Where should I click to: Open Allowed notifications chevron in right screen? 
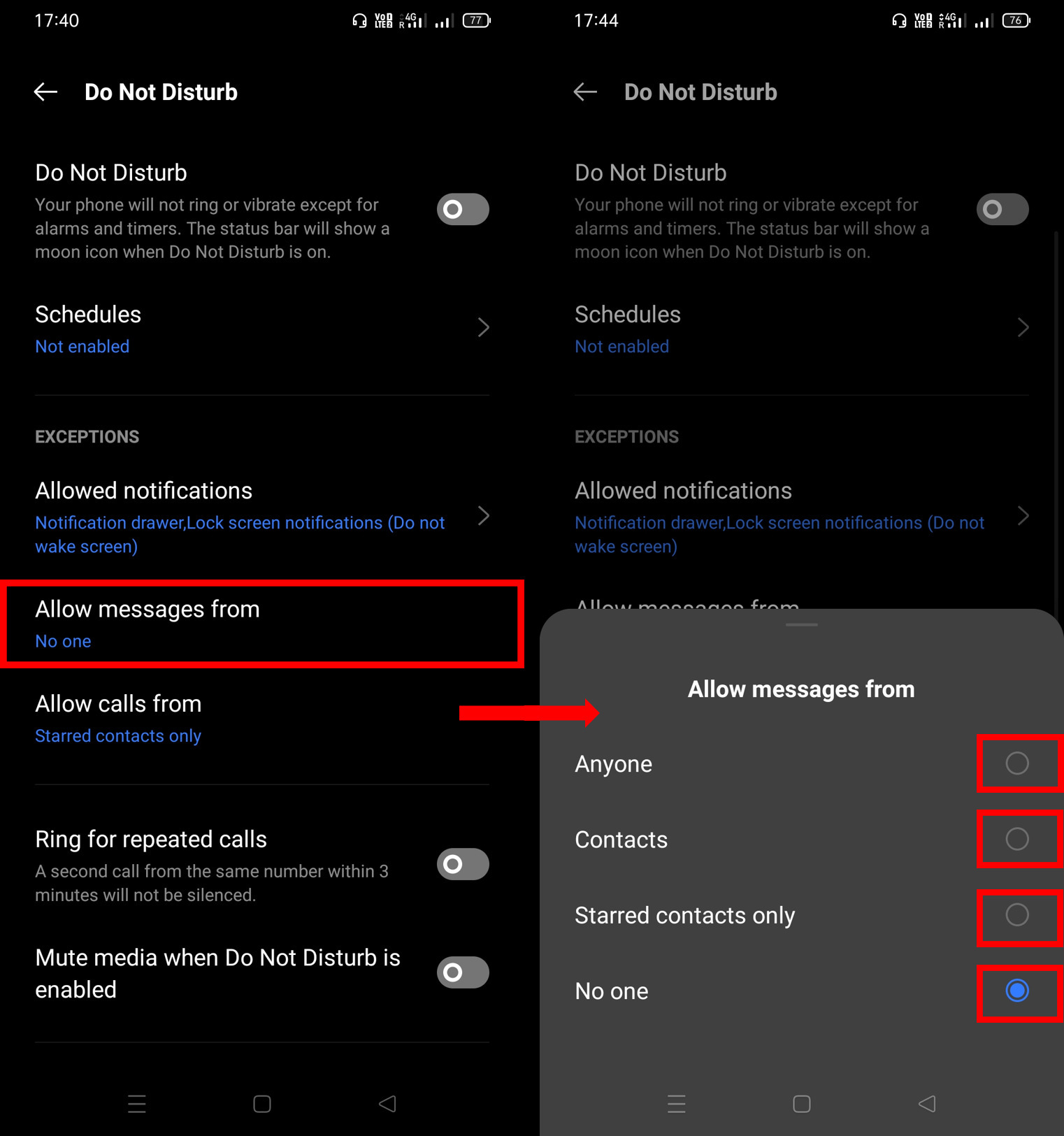pyautogui.click(x=1023, y=516)
